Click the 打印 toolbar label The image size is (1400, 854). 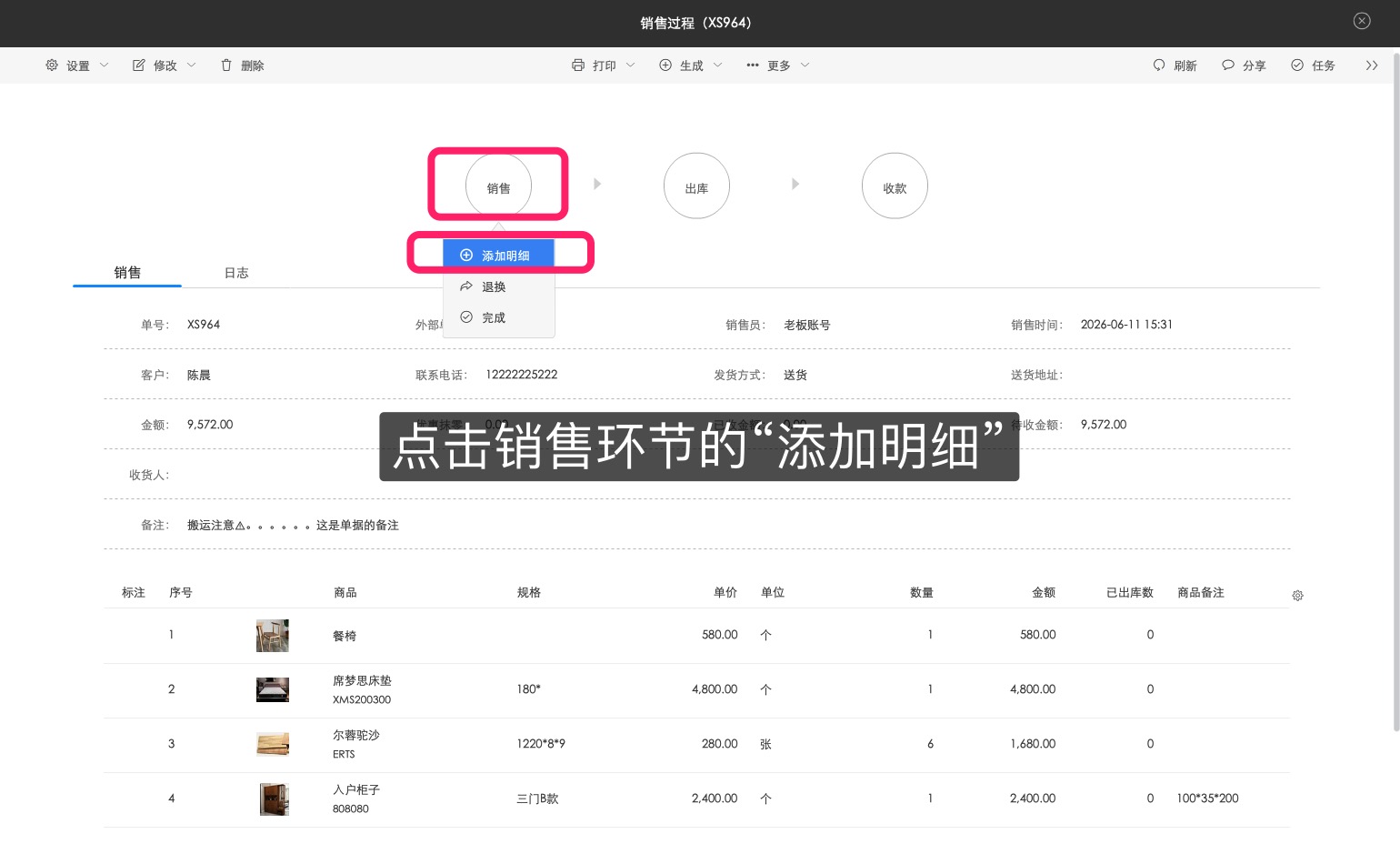click(605, 66)
